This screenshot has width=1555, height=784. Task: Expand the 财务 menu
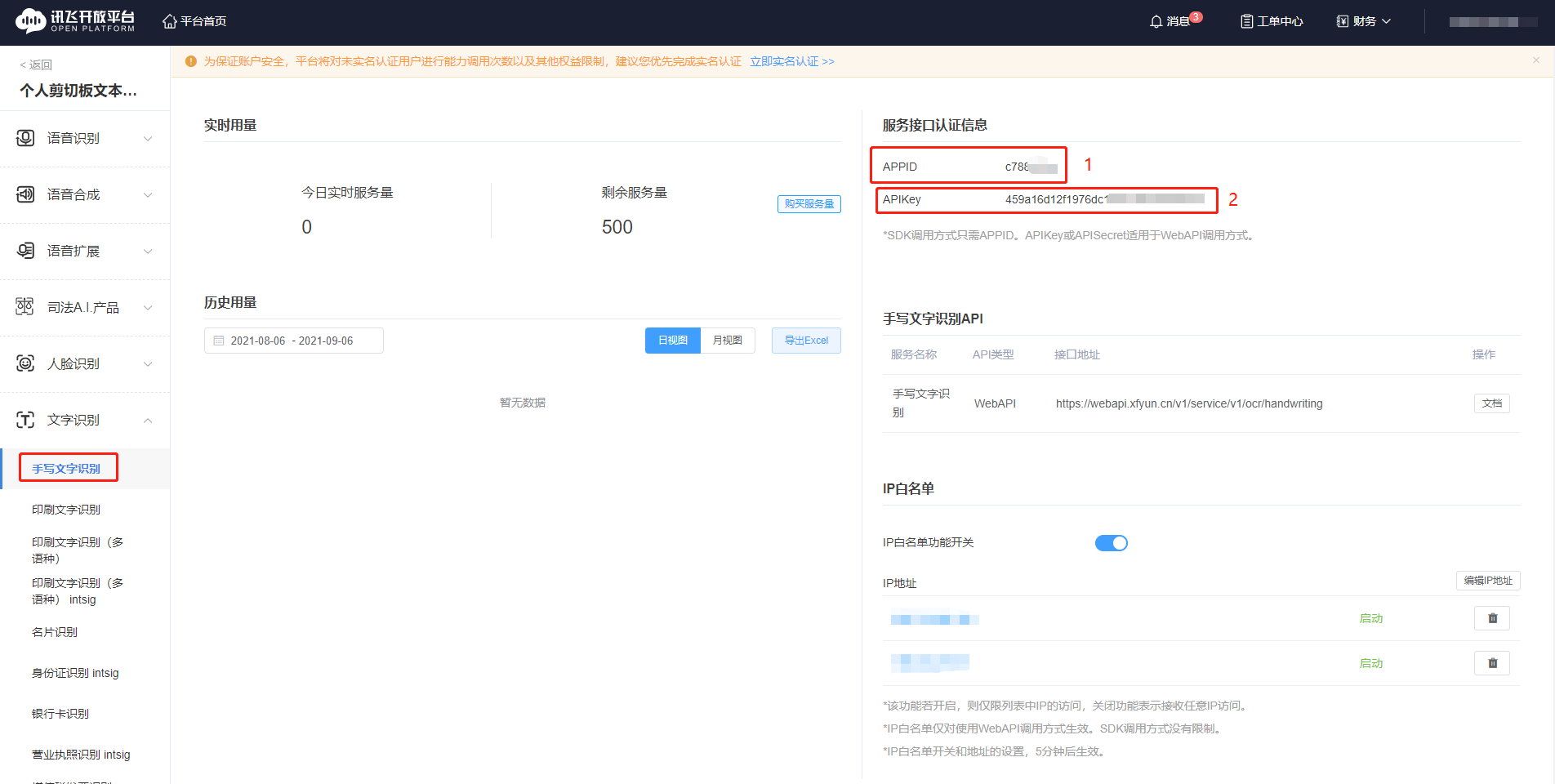pos(1361,20)
